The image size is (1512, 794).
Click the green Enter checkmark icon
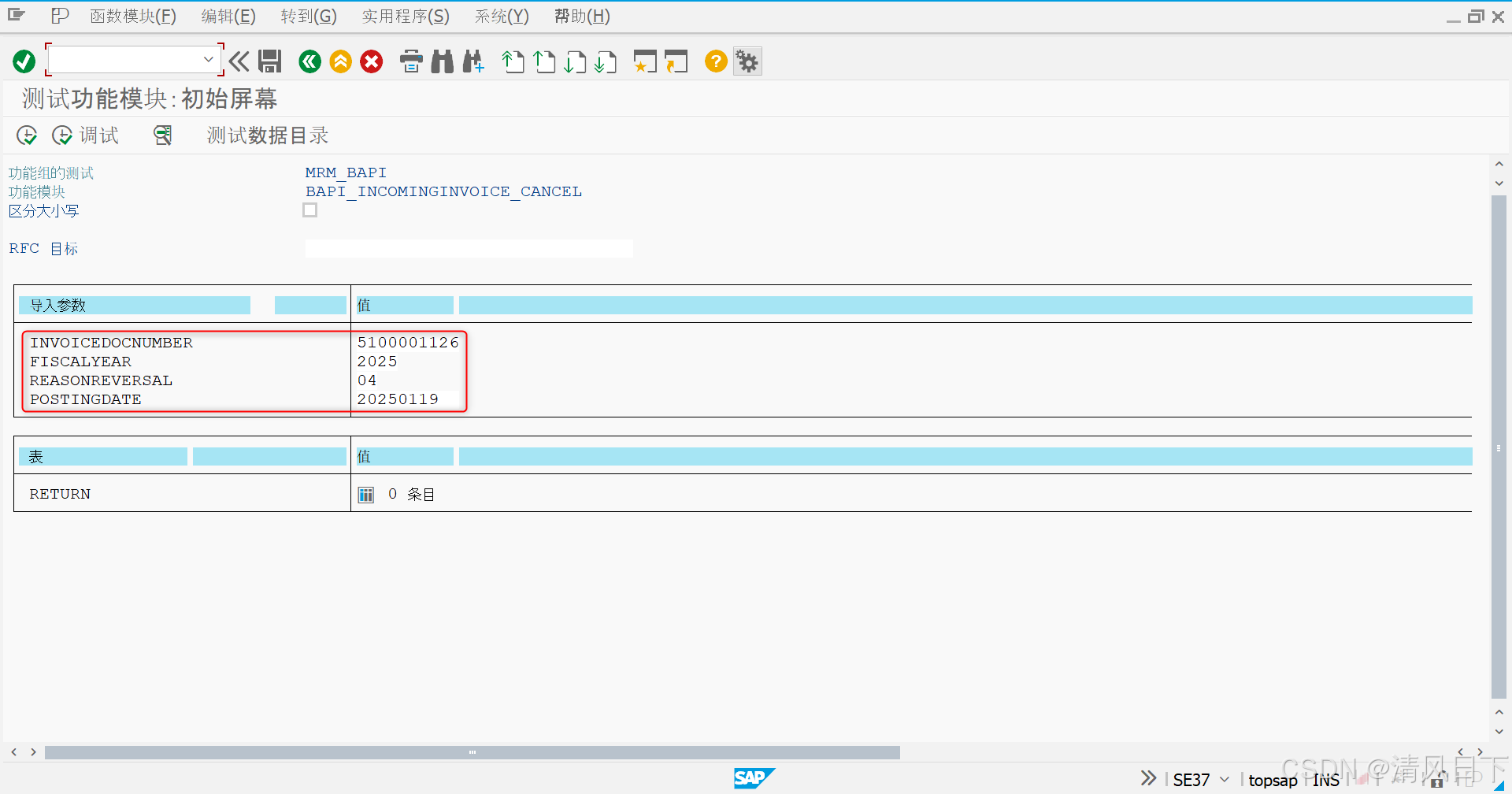(x=24, y=61)
